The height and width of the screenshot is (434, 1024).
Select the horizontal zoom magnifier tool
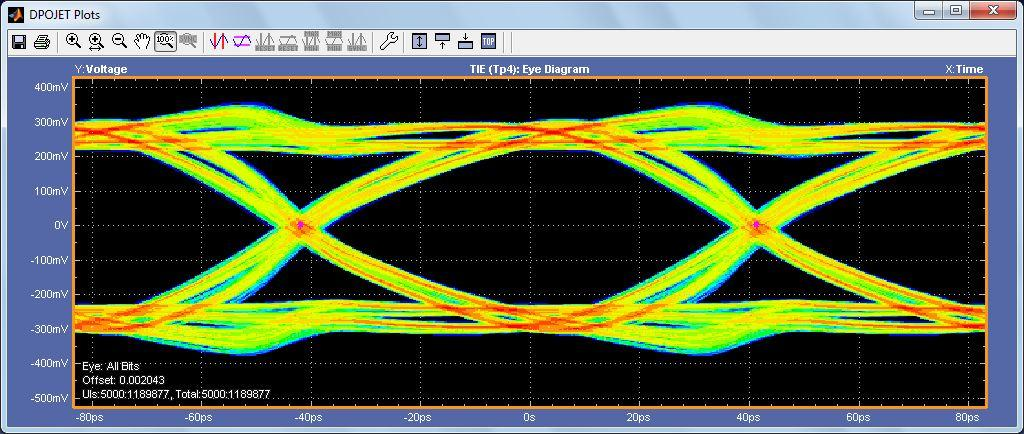click(x=96, y=42)
